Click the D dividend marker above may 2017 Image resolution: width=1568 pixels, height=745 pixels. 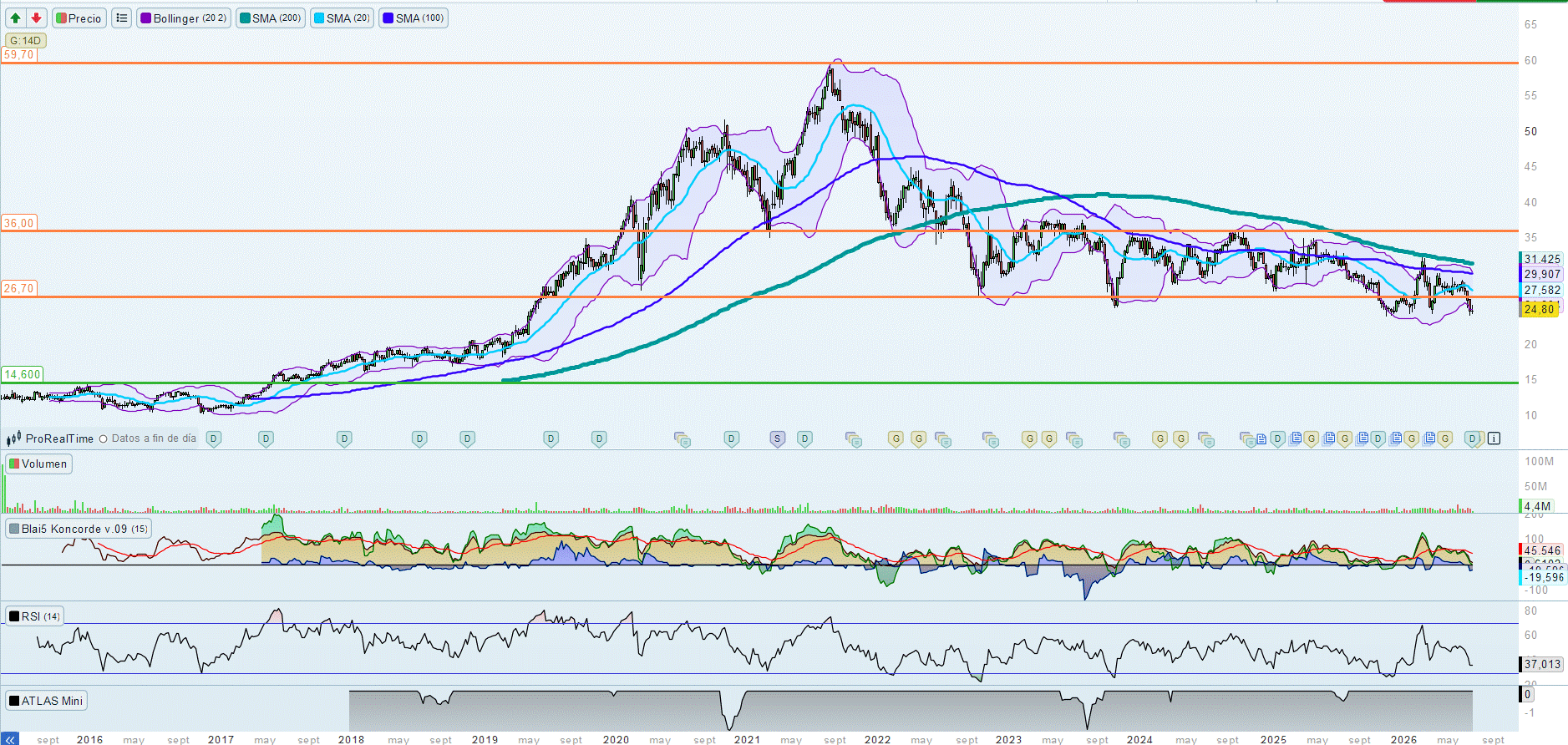point(266,438)
